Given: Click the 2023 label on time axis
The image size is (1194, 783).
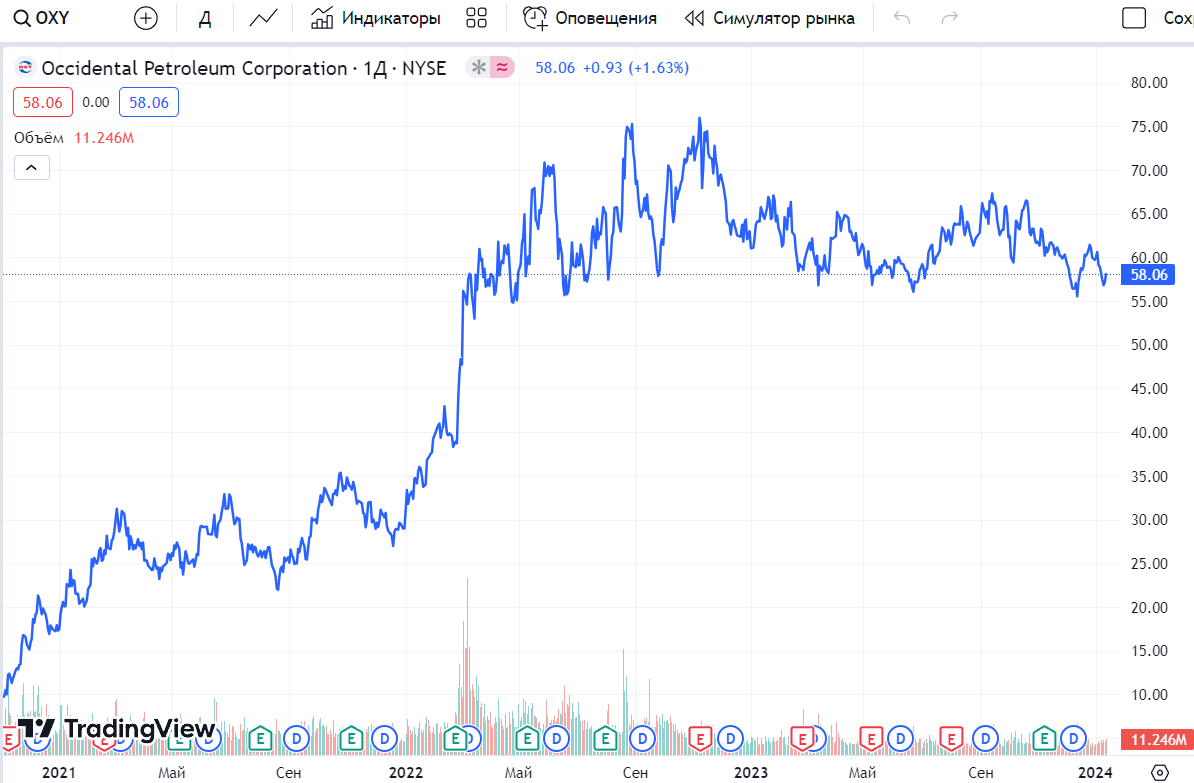Looking at the screenshot, I should pyautogui.click(x=751, y=772).
